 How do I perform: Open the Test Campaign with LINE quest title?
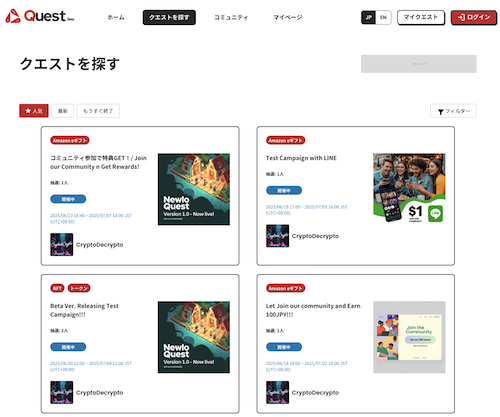[301, 158]
